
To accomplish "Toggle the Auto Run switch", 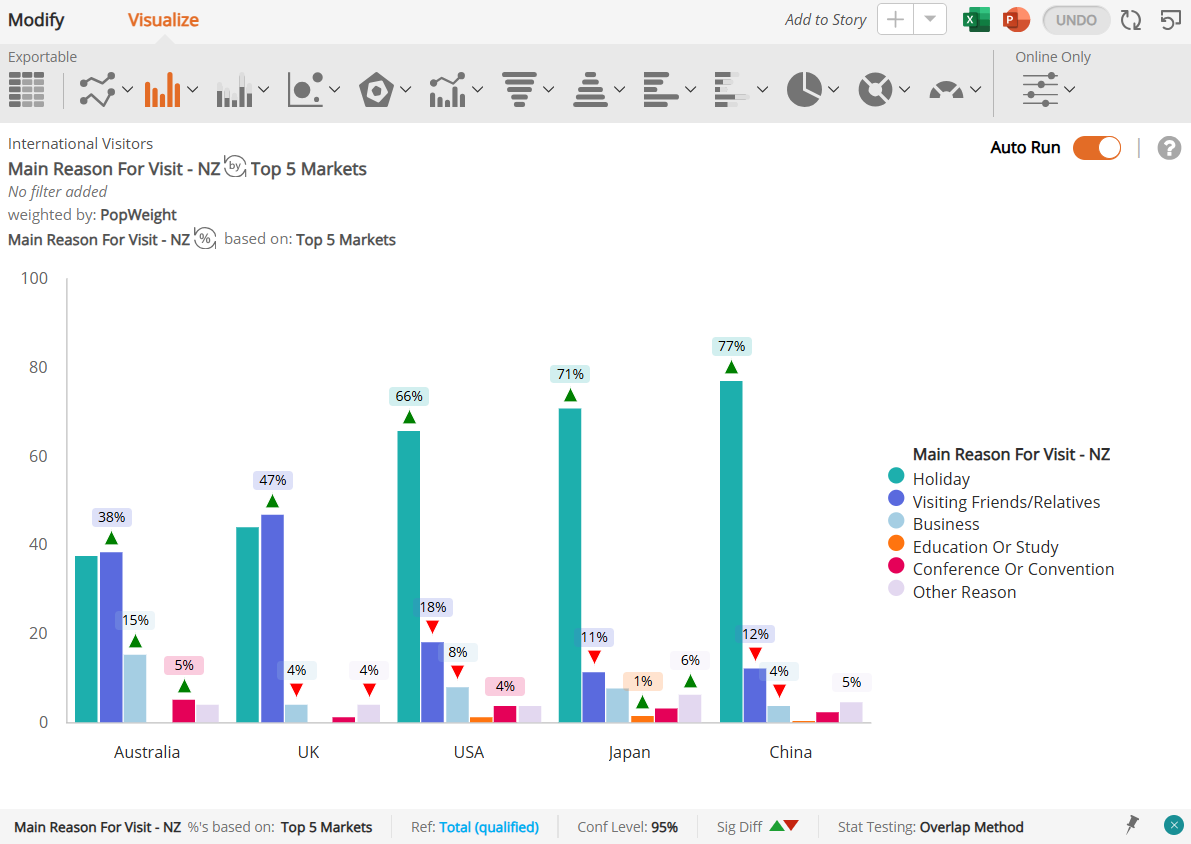I will 1097,148.
